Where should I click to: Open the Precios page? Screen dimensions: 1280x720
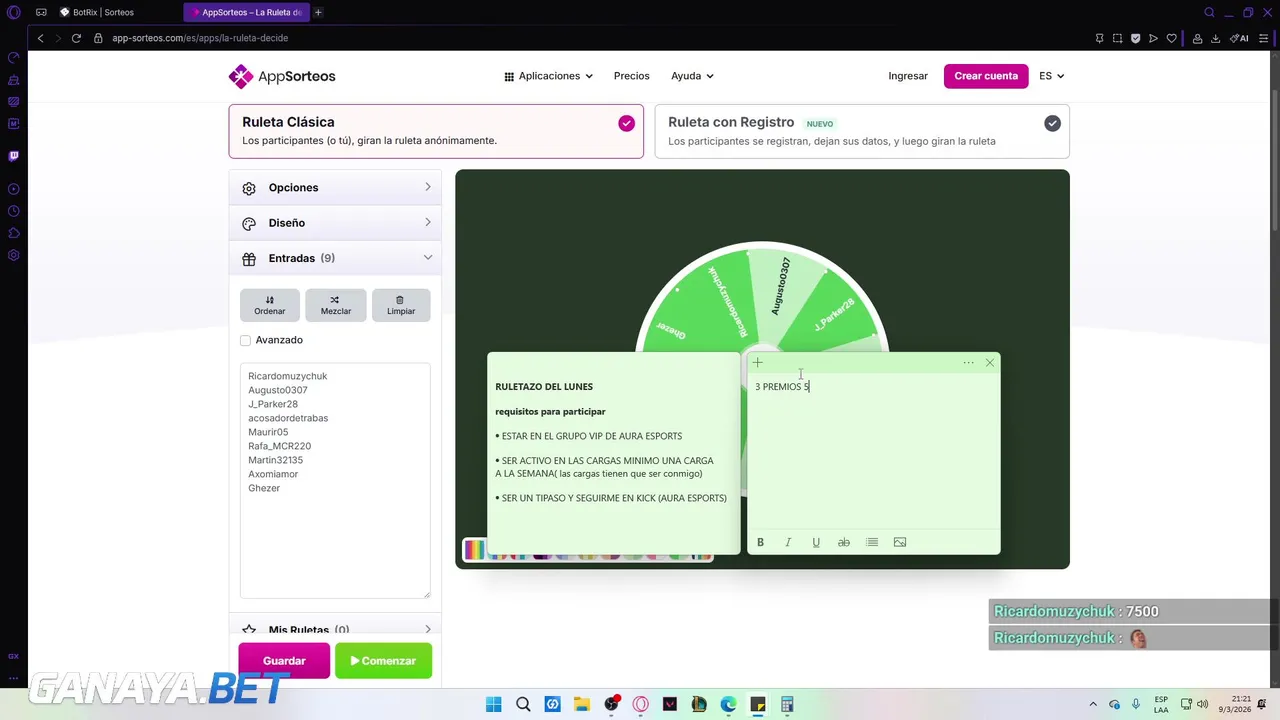tap(631, 76)
